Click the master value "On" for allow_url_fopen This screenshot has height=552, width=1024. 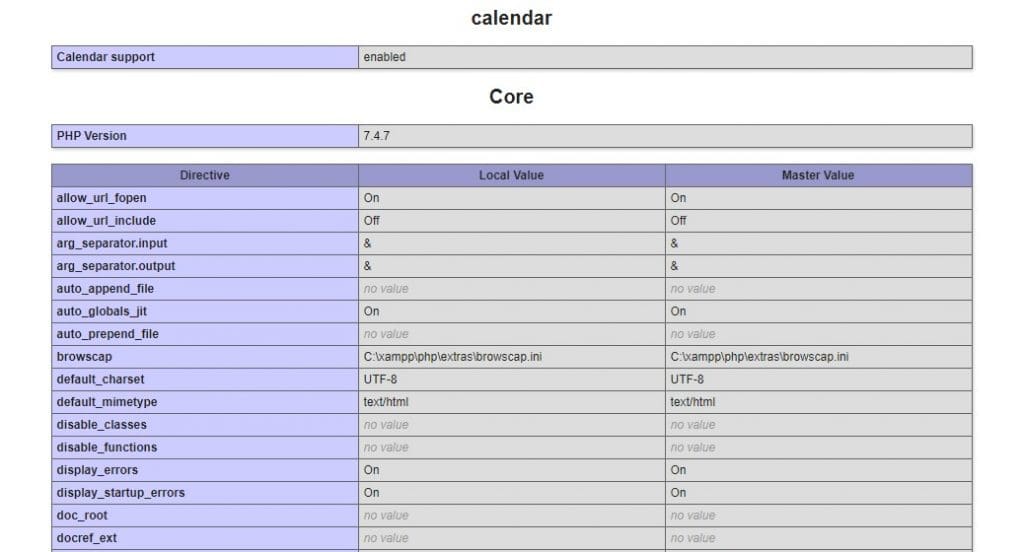679,198
